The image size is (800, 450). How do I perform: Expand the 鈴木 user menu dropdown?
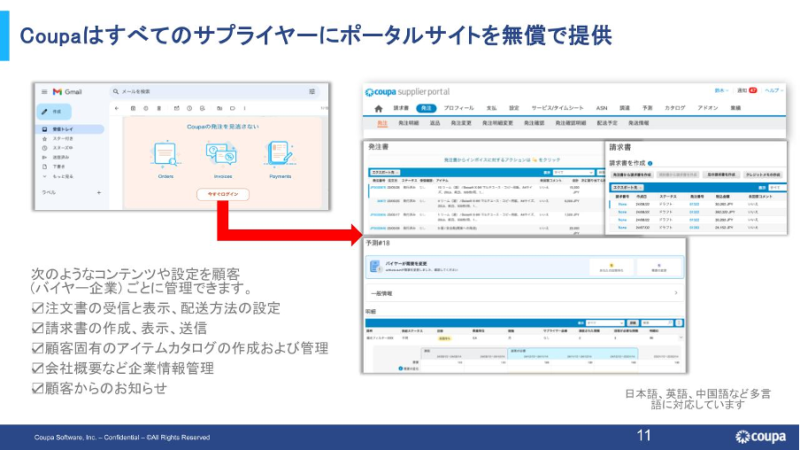click(x=721, y=91)
